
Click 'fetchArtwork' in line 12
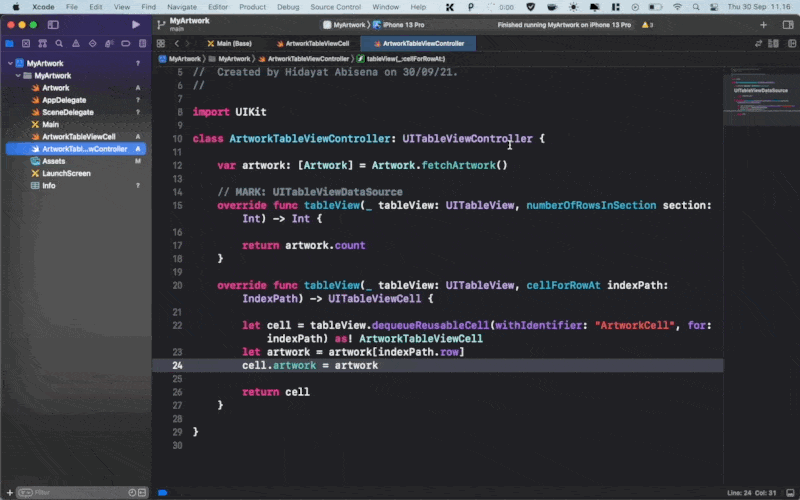coord(458,165)
